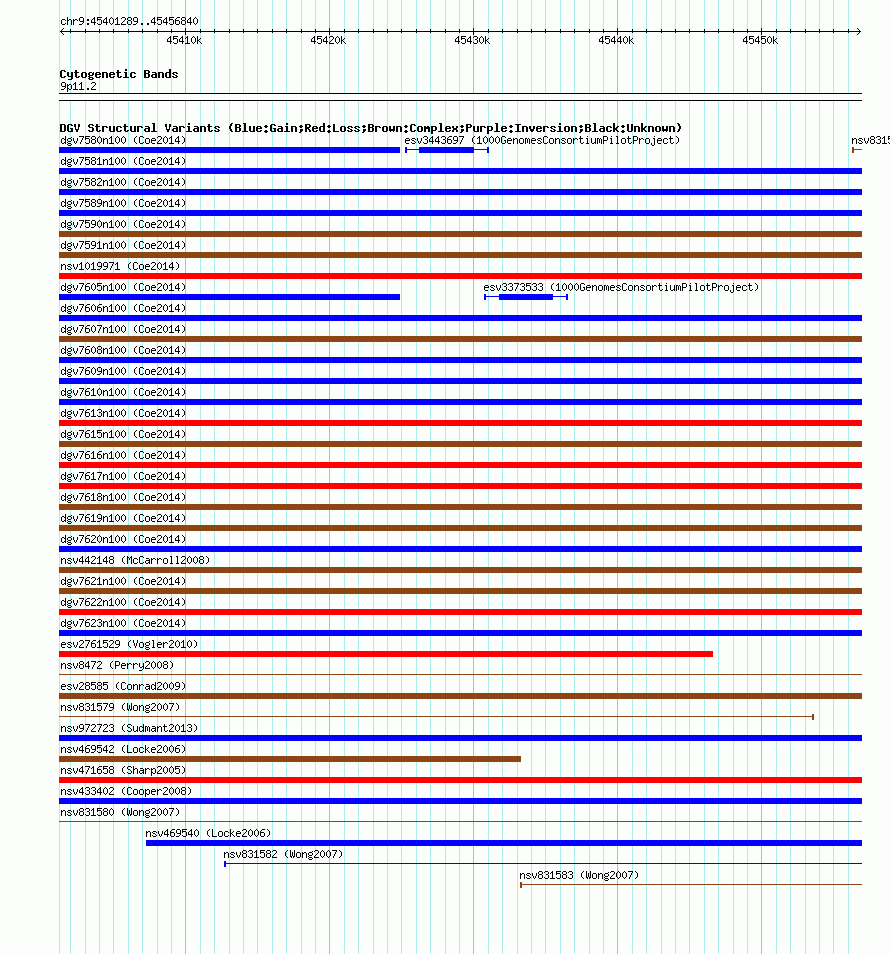This screenshot has width=890, height=954.
Task: Click the dgv7613n100 (Coe2014) label
Action: pos(123,413)
